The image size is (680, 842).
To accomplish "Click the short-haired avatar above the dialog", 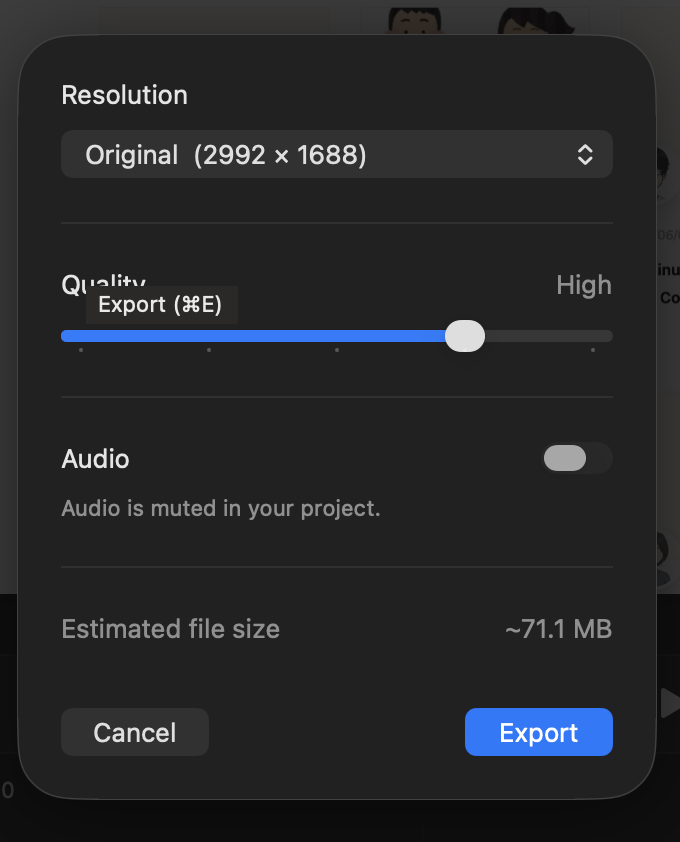I will pyautogui.click(x=415, y=20).
